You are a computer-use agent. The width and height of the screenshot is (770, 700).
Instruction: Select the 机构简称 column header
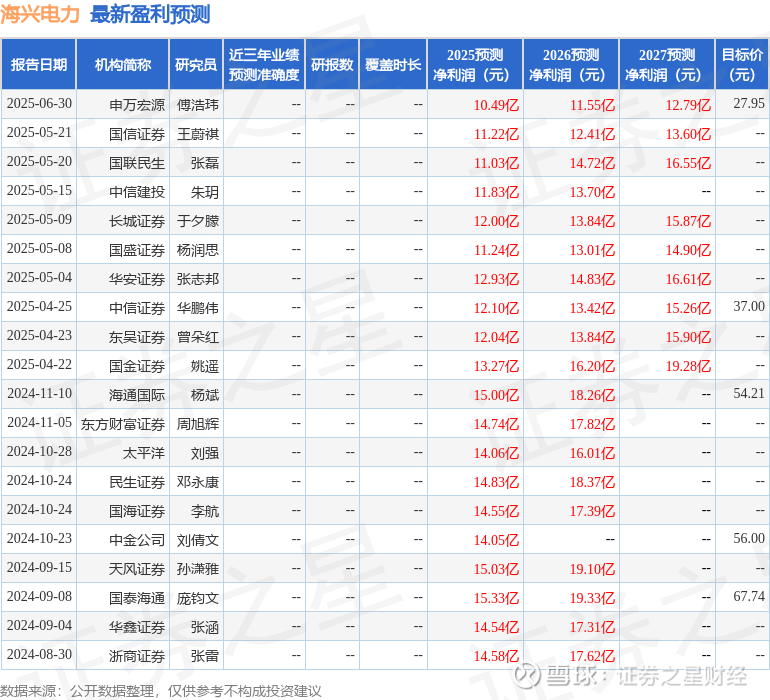pyautogui.click(x=123, y=64)
